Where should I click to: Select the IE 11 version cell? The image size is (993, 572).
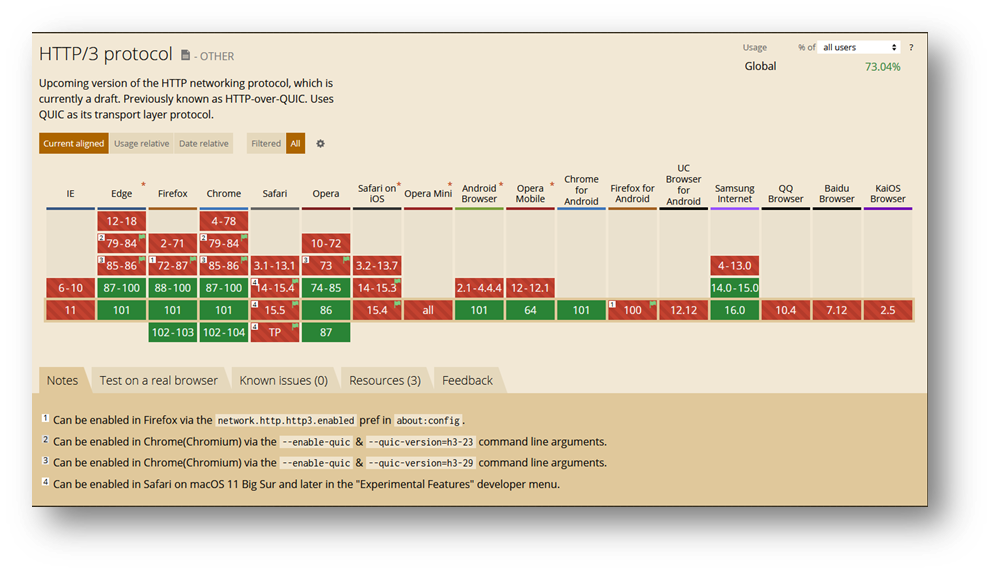(x=70, y=310)
